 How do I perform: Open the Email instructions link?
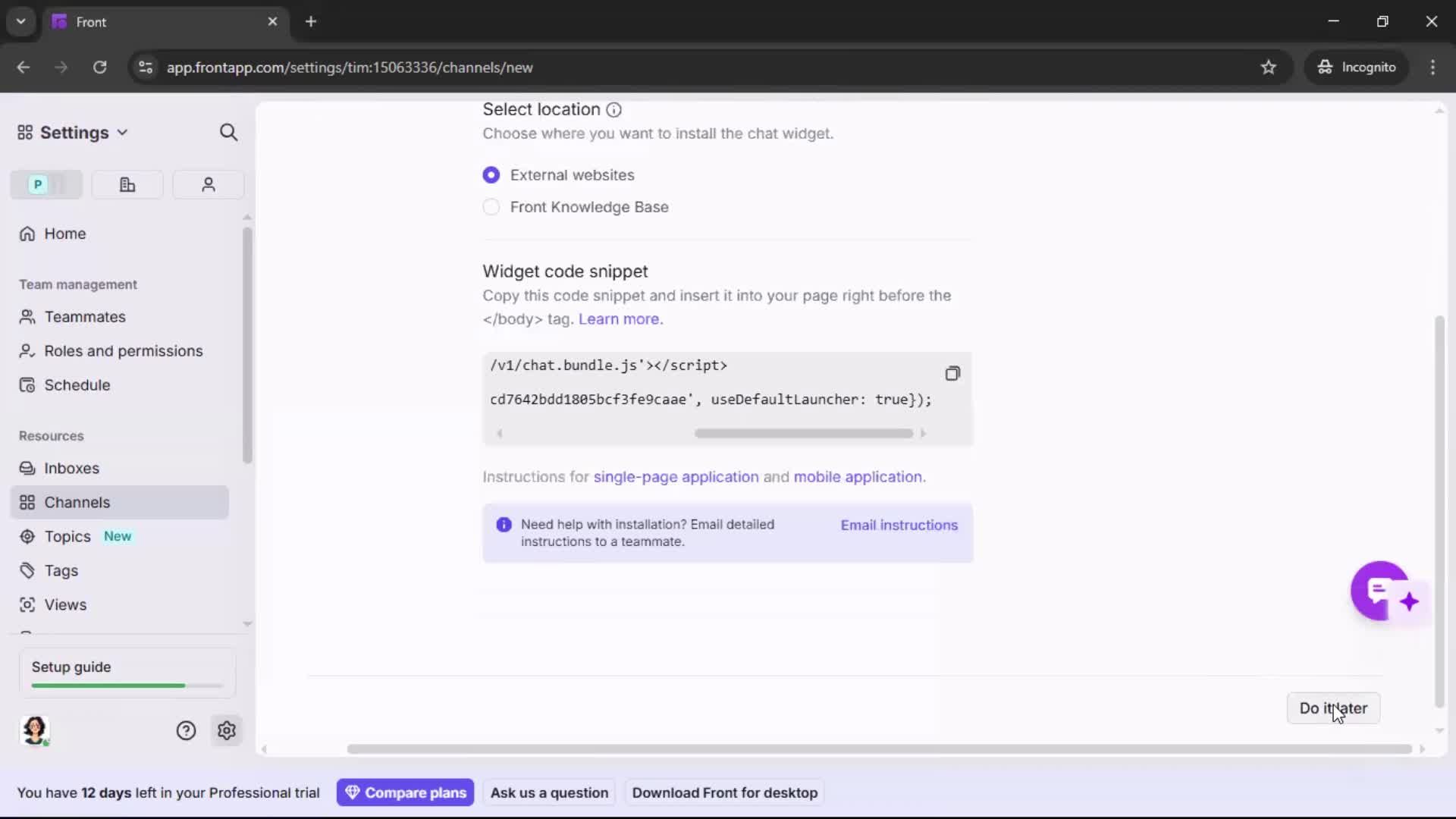coord(899,525)
